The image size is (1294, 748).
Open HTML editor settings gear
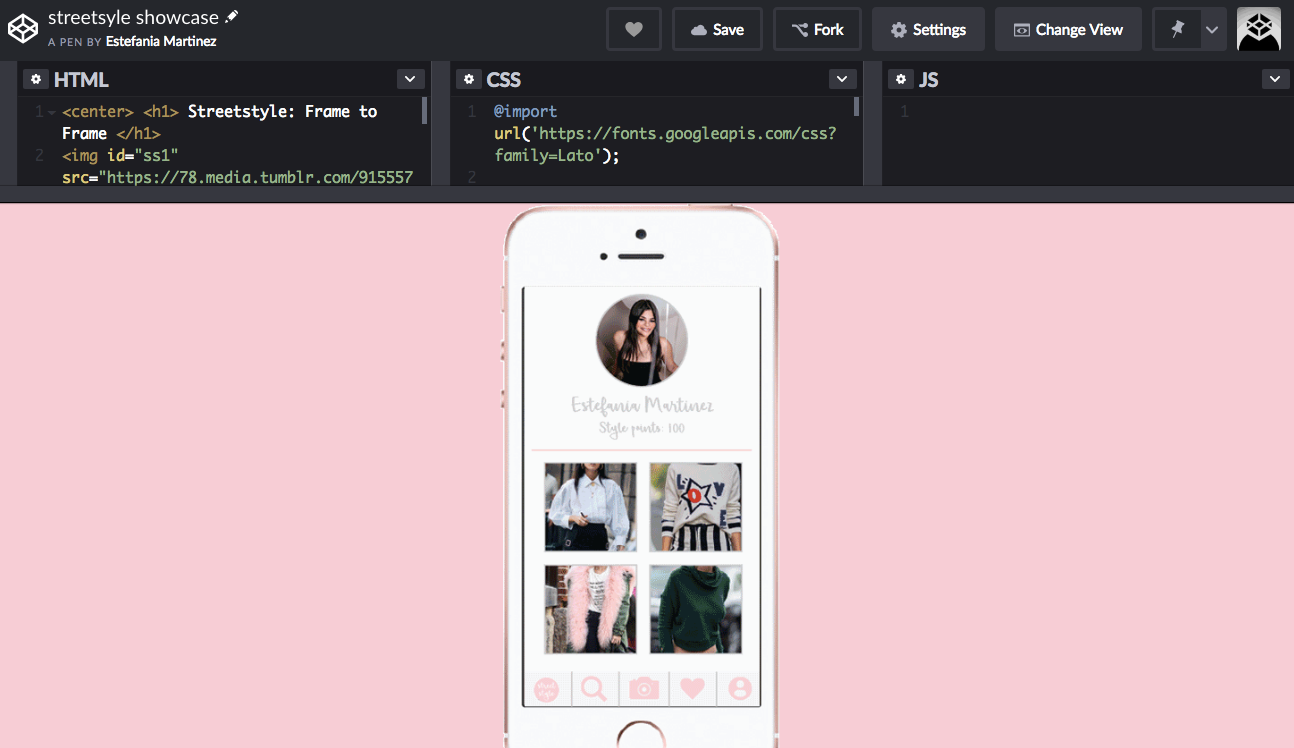pyautogui.click(x=35, y=79)
